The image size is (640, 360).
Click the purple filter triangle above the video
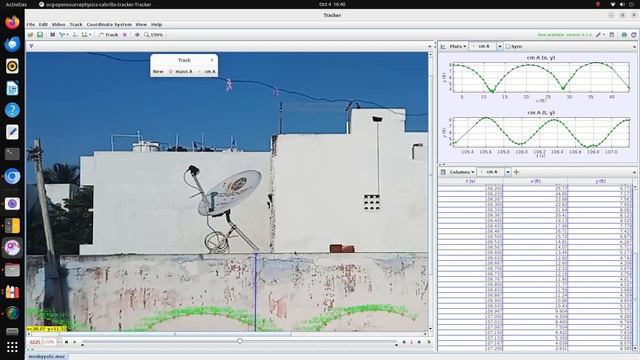click(x=31, y=46)
